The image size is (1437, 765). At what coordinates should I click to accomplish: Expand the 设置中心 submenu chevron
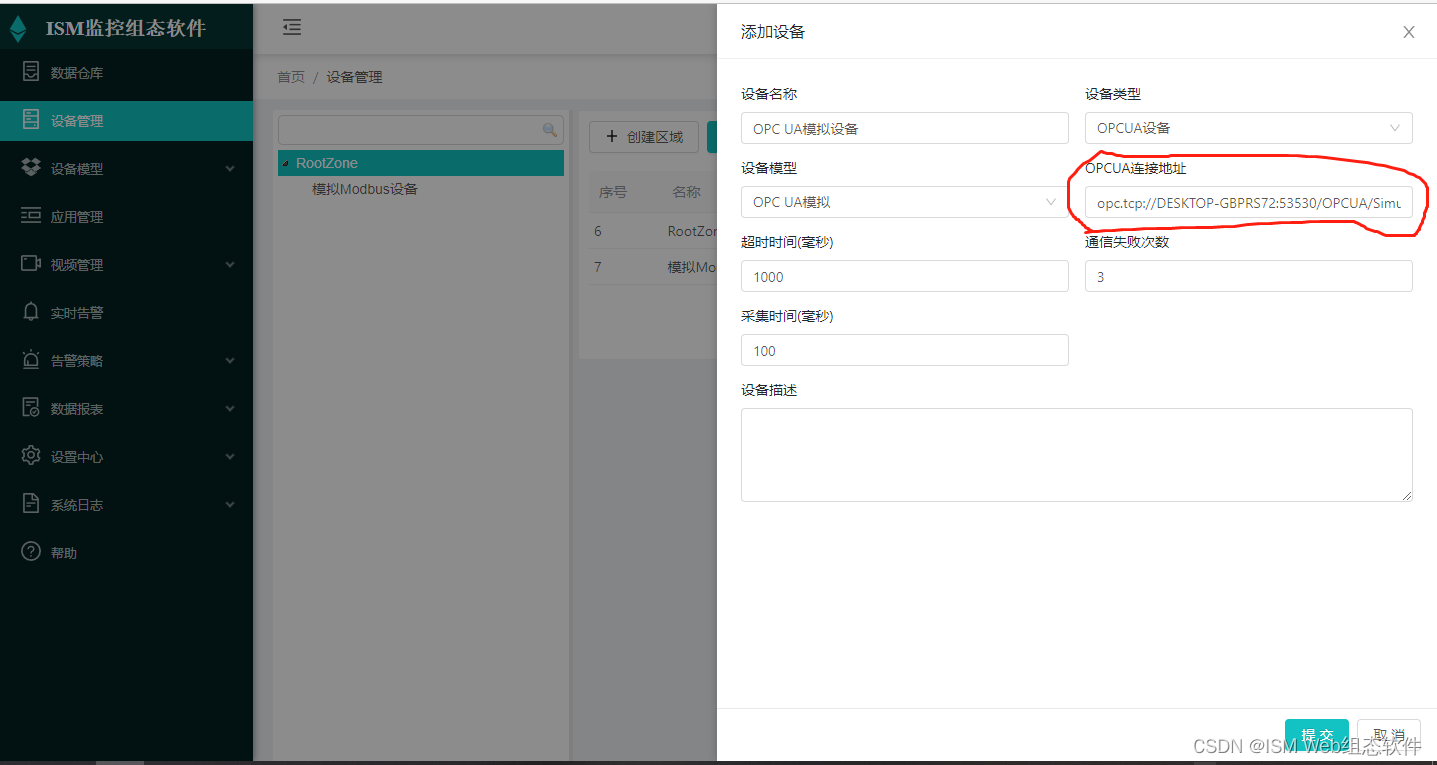tap(230, 457)
